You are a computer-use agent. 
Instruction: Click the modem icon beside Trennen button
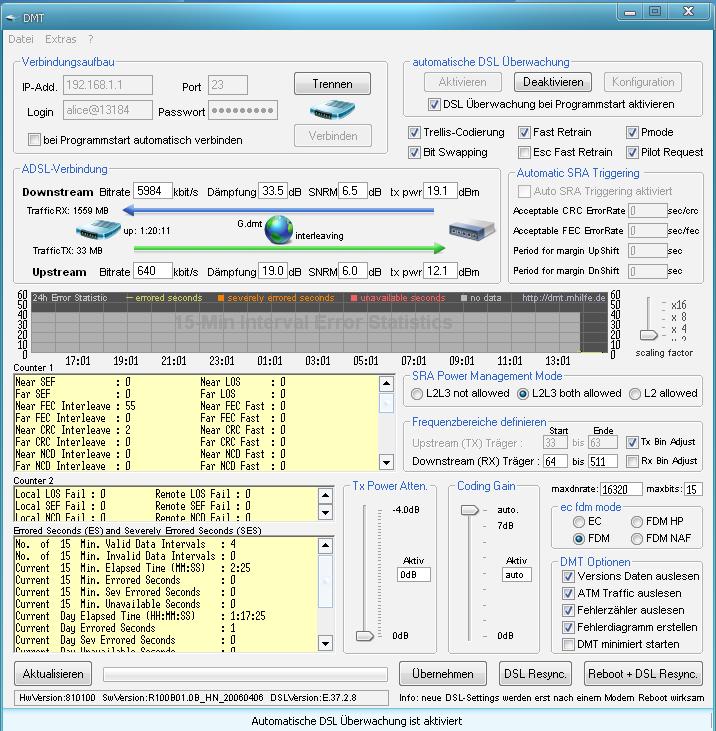coord(333,110)
